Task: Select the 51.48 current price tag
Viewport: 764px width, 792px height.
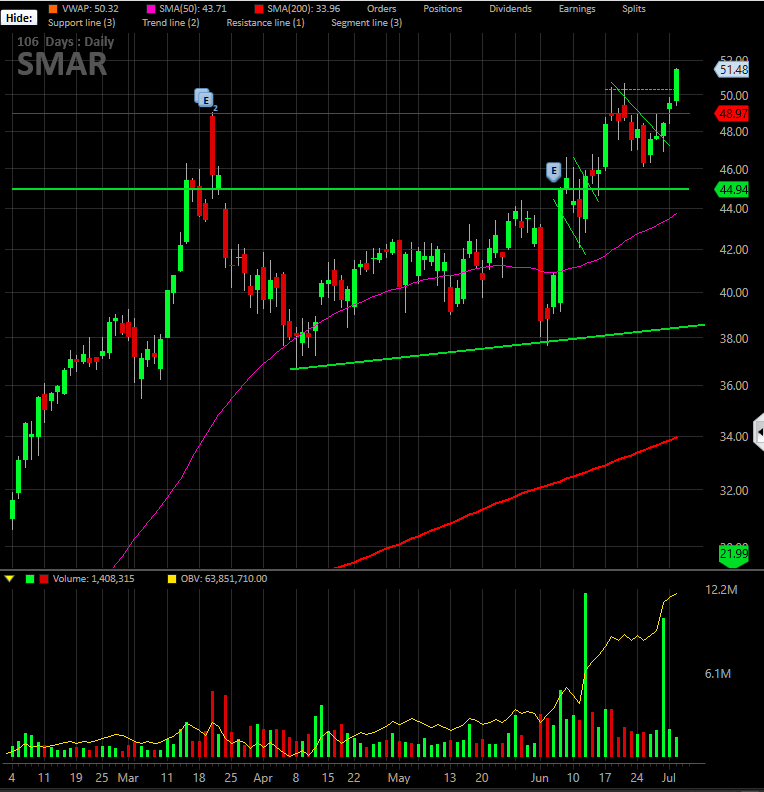Action: [x=732, y=70]
